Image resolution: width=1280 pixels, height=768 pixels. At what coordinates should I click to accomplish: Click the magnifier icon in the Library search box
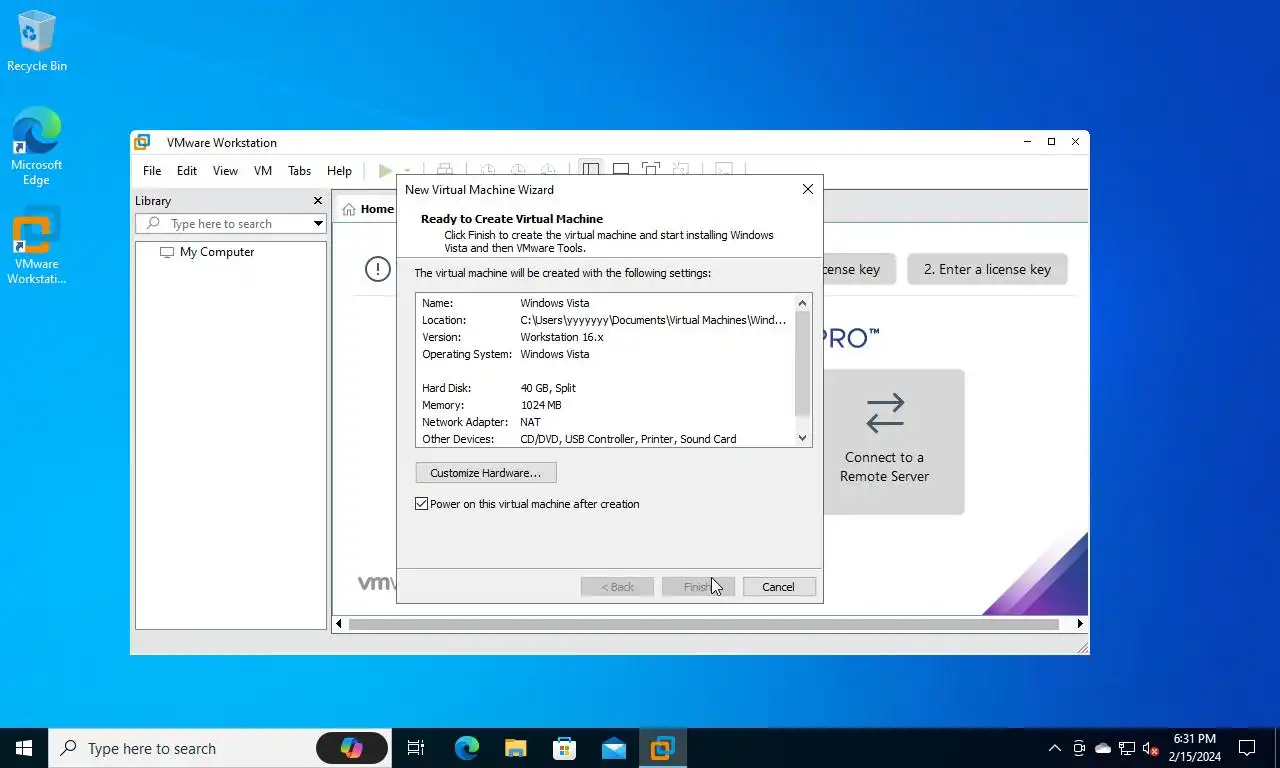point(153,224)
